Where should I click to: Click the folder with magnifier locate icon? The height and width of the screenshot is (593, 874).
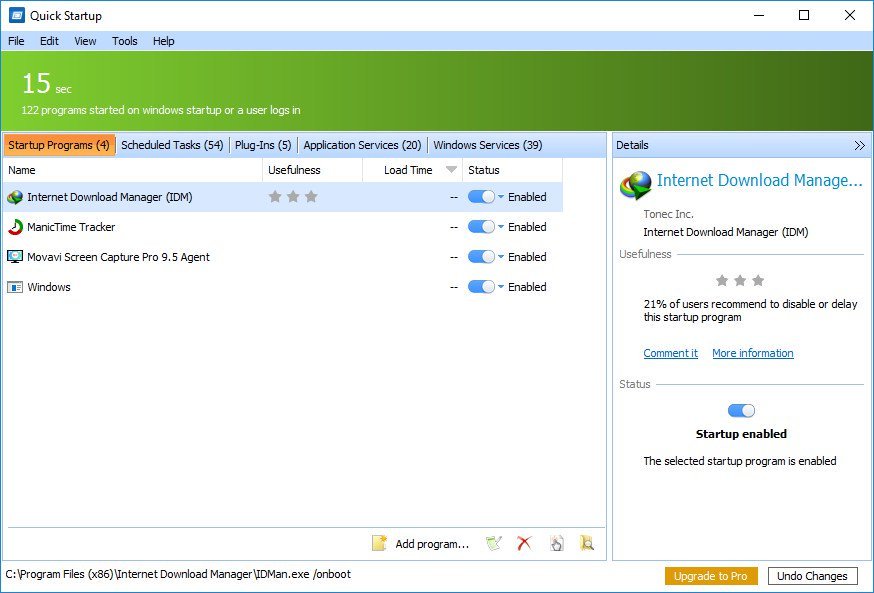point(587,543)
